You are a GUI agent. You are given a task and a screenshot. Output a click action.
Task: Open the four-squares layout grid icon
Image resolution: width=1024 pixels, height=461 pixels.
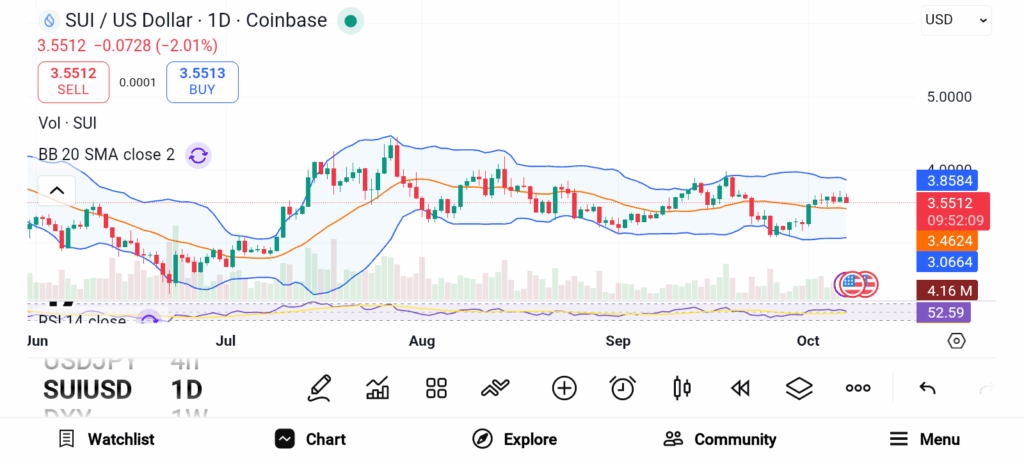[x=436, y=388]
